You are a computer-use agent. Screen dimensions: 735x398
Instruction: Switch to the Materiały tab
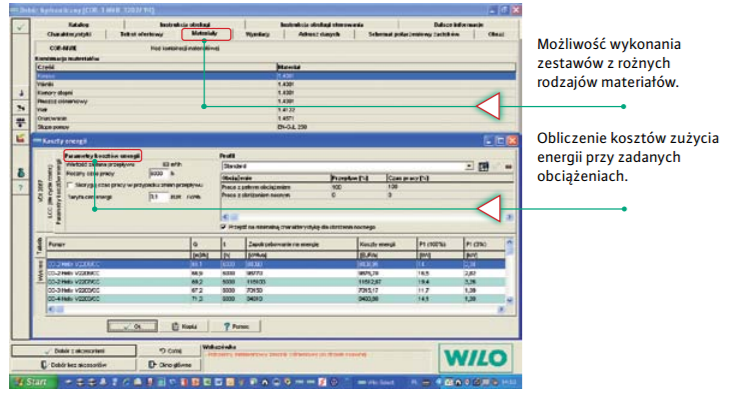[x=205, y=34]
